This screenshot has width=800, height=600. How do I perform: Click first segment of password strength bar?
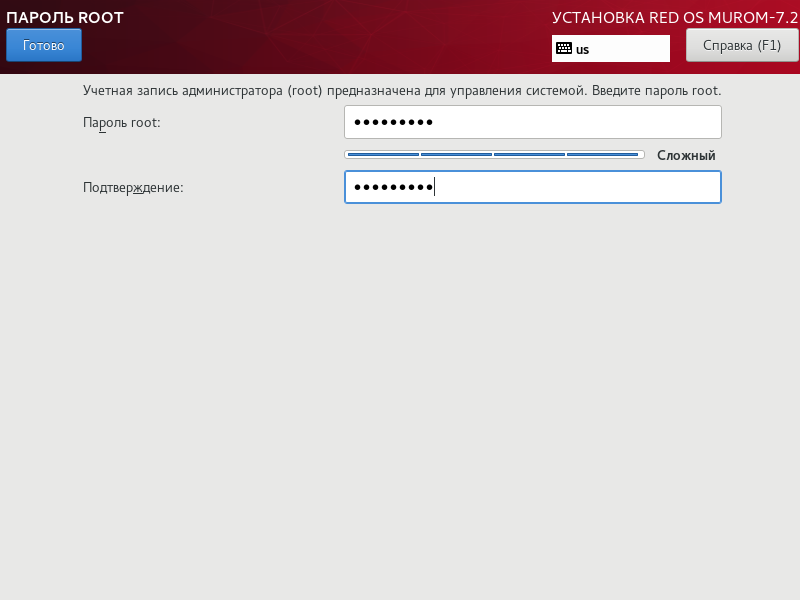coord(383,155)
